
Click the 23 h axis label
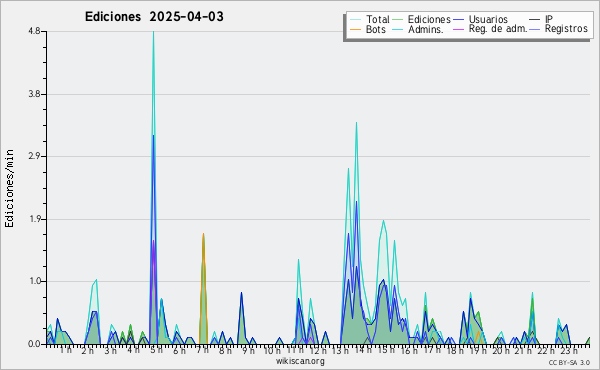pos(569,351)
